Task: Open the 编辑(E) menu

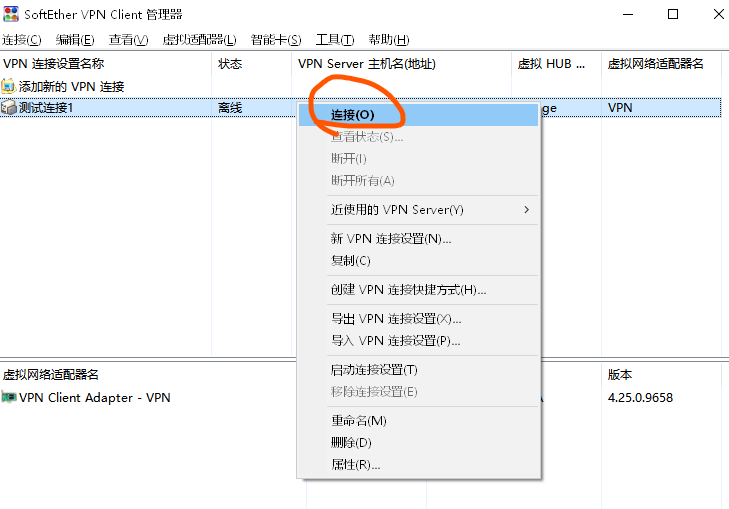Action: point(75,40)
